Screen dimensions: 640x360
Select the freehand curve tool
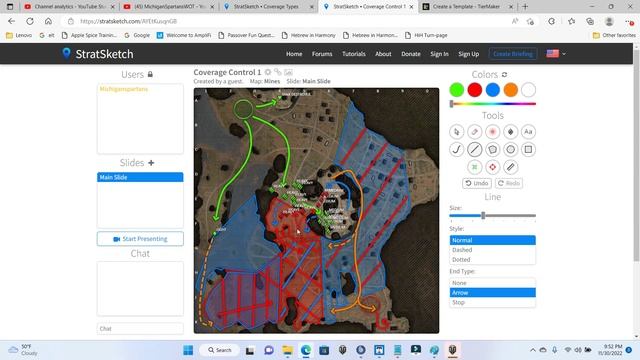point(456,149)
